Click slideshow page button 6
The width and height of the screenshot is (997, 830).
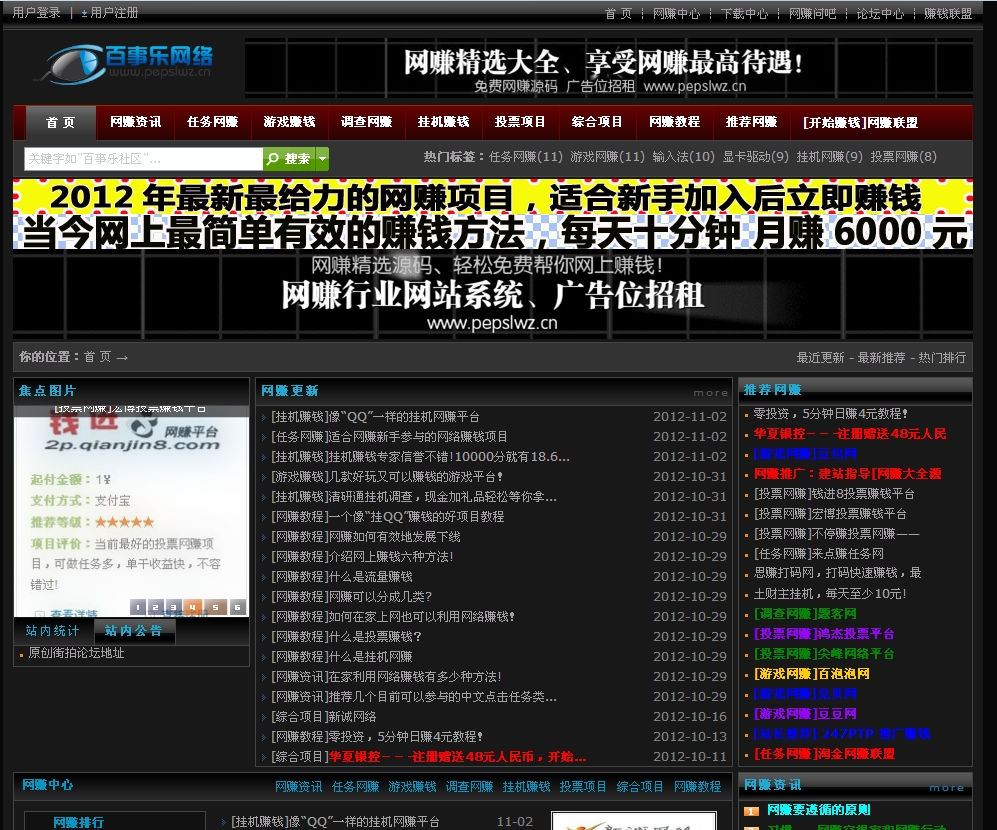(x=238, y=607)
